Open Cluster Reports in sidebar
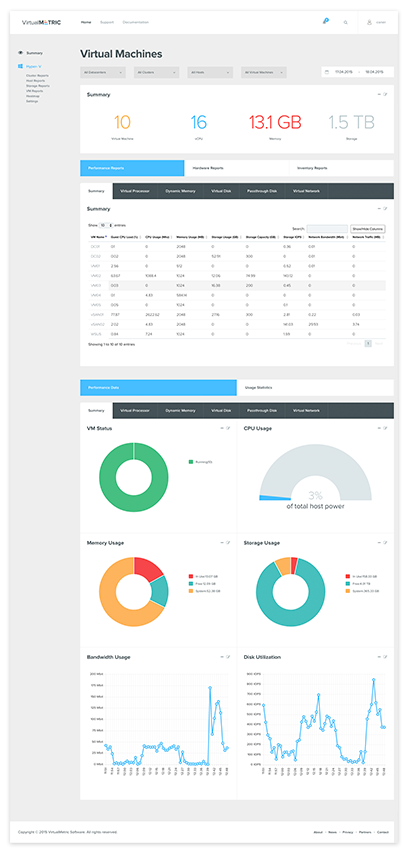 [x=37, y=75]
